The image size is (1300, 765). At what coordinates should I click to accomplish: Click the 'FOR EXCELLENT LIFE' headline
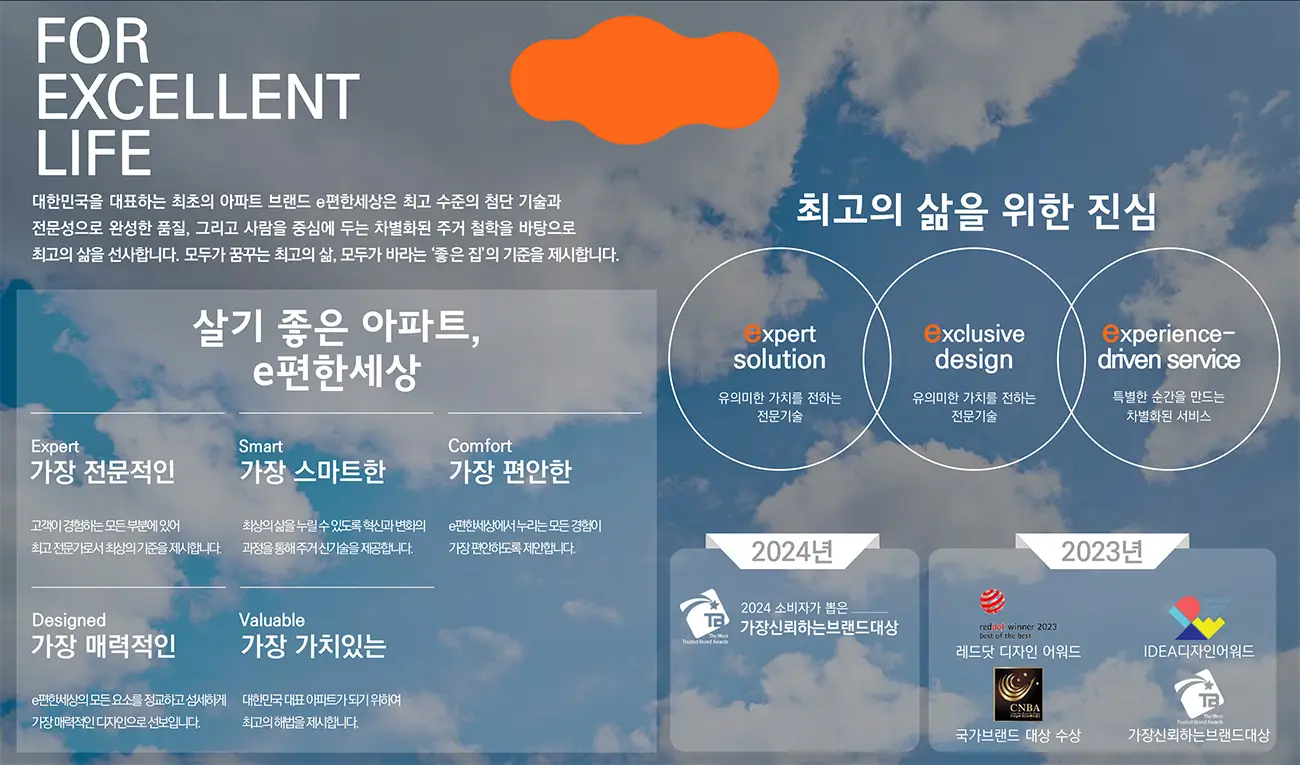pos(196,97)
